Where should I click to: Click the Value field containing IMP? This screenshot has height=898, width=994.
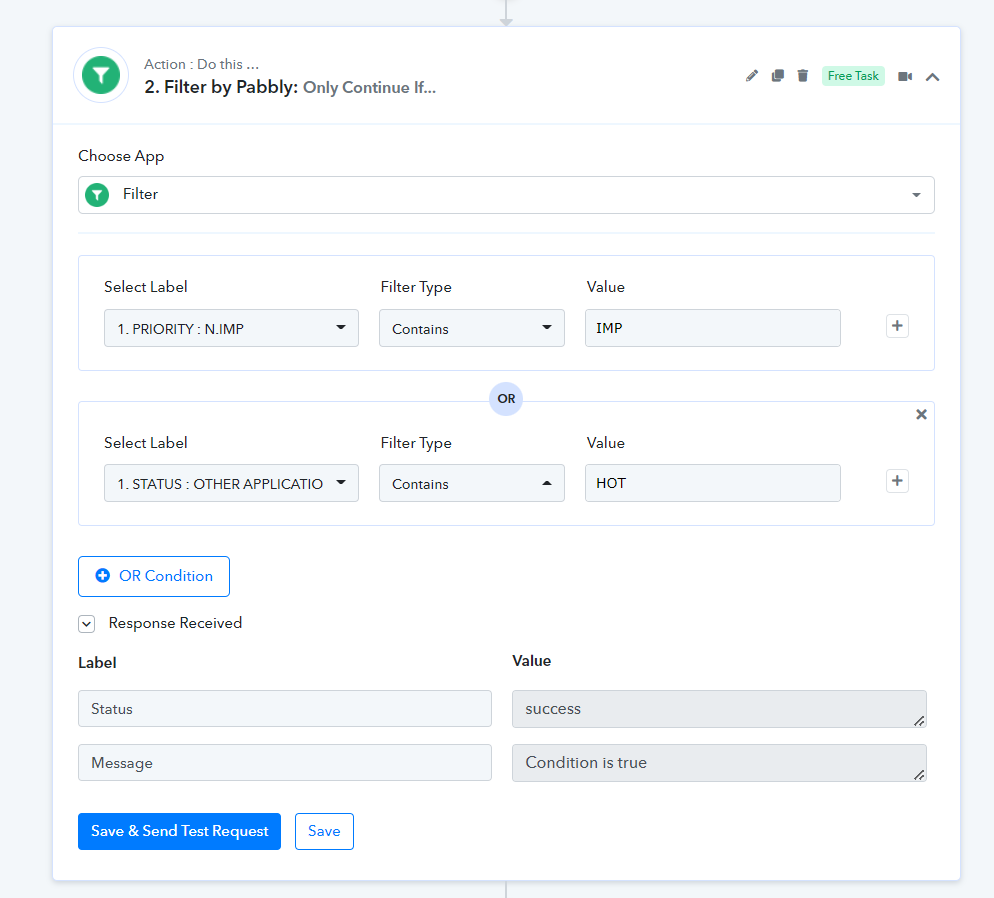[x=713, y=328]
